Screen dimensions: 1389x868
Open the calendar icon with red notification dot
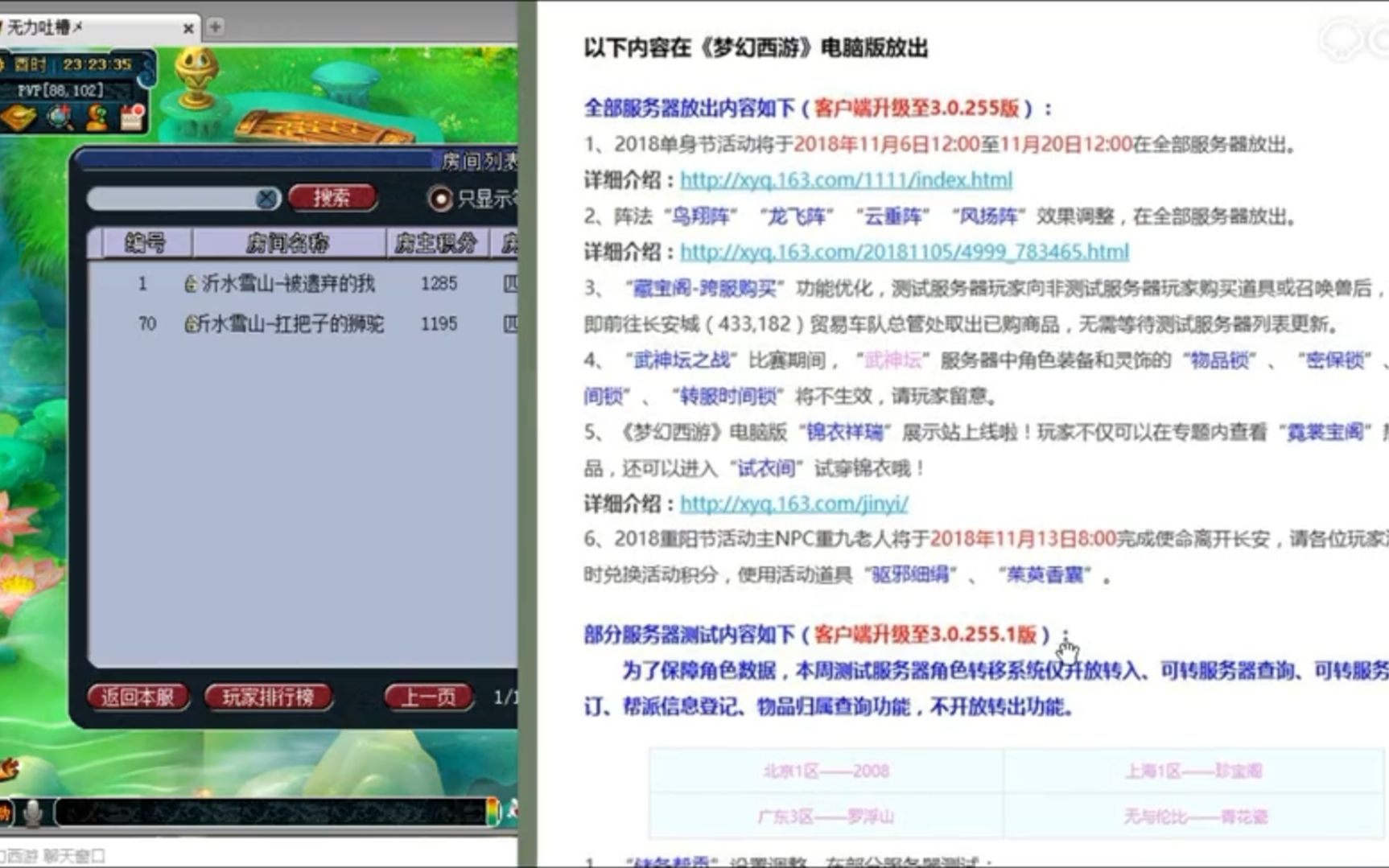pos(133,117)
